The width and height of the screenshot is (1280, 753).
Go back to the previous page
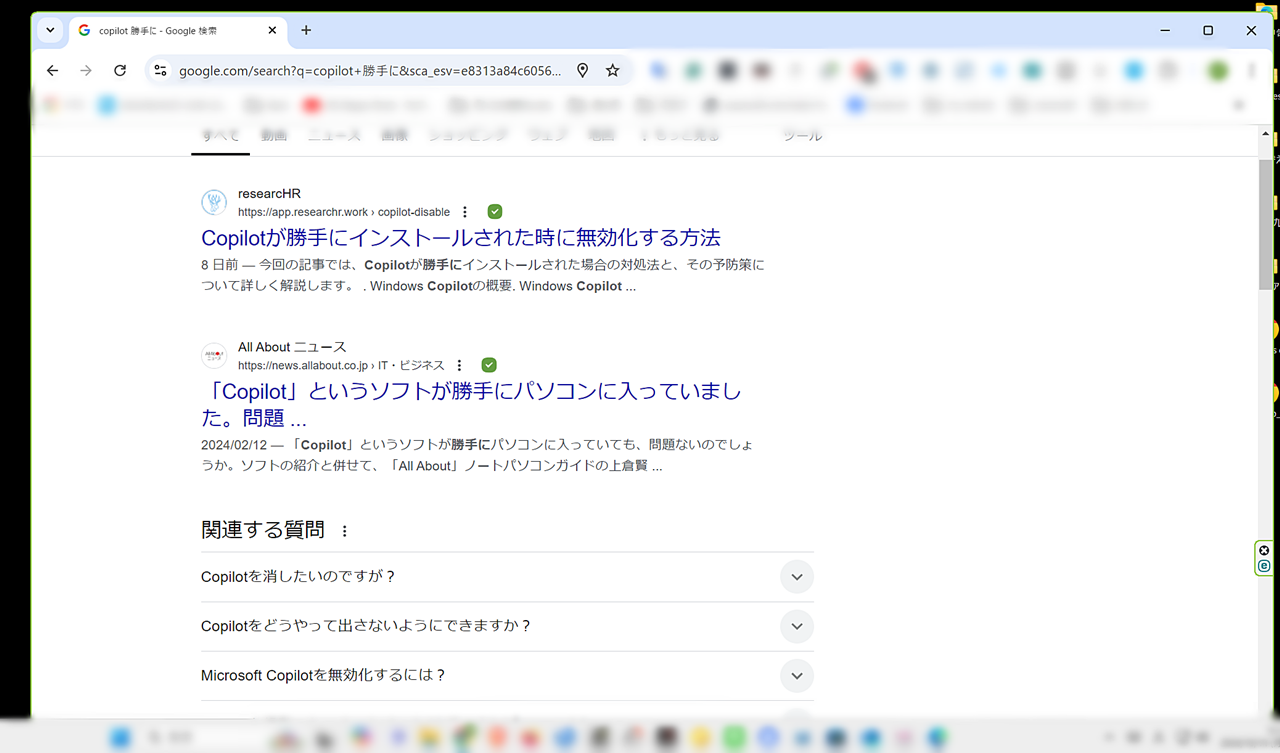coord(53,70)
